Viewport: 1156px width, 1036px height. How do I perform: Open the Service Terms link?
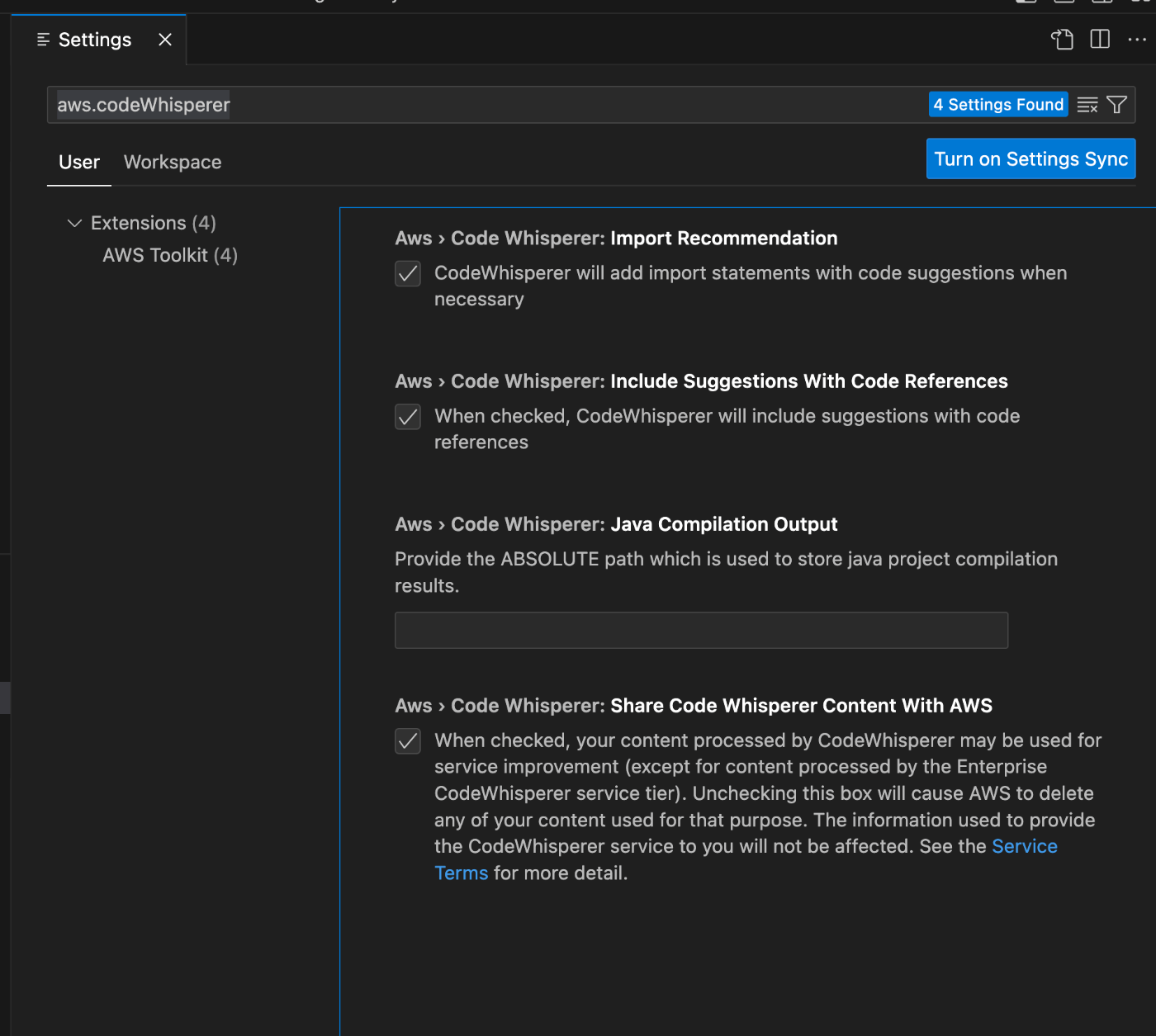coord(1024,846)
